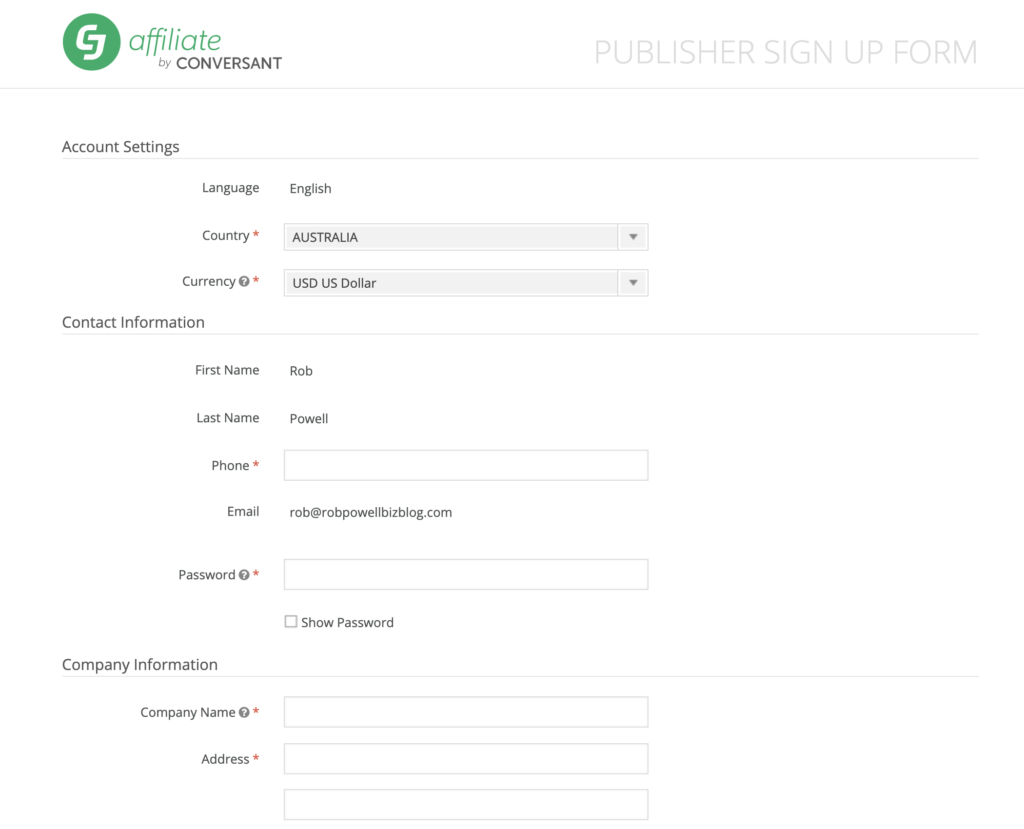Click the English language value

pyautogui.click(x=310, y=188)
